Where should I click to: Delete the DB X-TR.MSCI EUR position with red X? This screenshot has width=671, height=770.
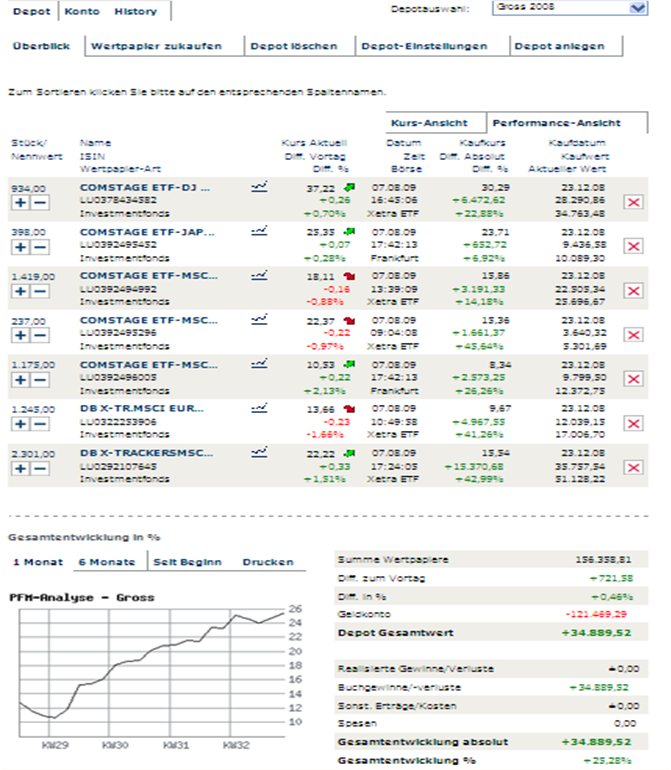[632, 423]
